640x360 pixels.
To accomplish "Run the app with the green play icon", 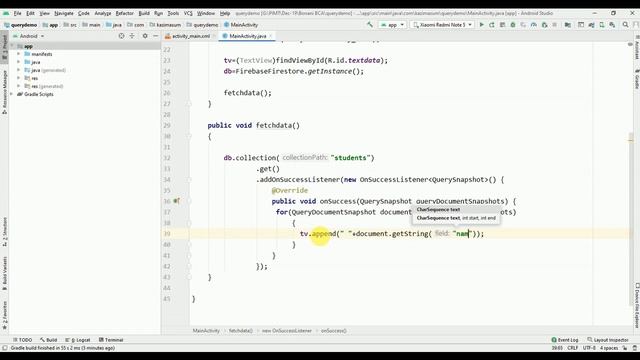I will click(x=482, y=25).
